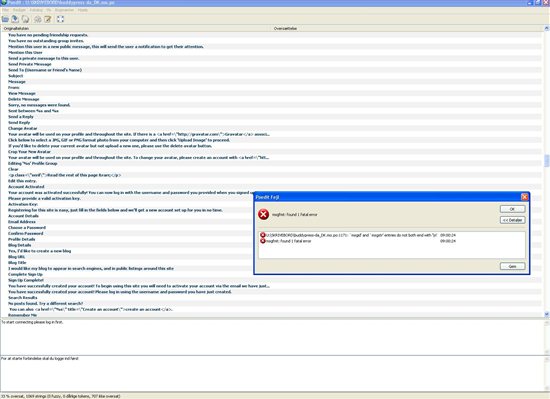Update the catalog using the refresh icon
Viewport: 550px width, 399px height.
coord(25,19)
